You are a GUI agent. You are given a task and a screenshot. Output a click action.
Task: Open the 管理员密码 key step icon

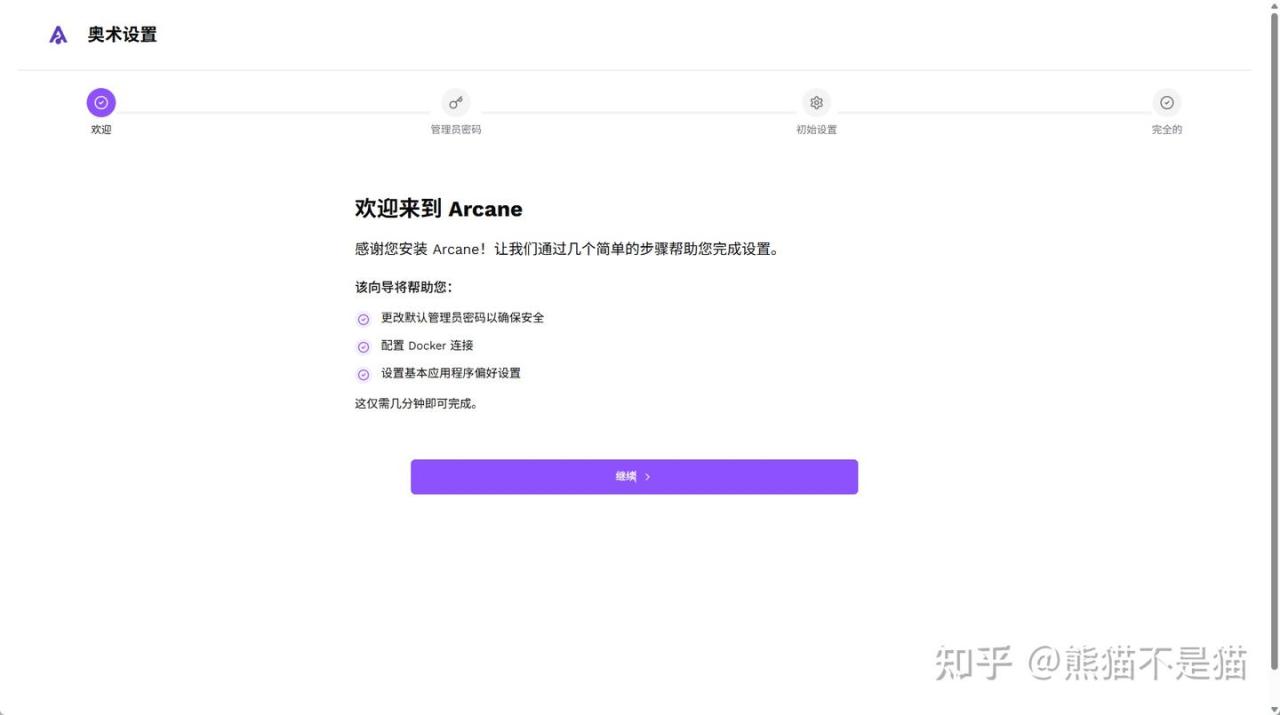coord(456,102)
